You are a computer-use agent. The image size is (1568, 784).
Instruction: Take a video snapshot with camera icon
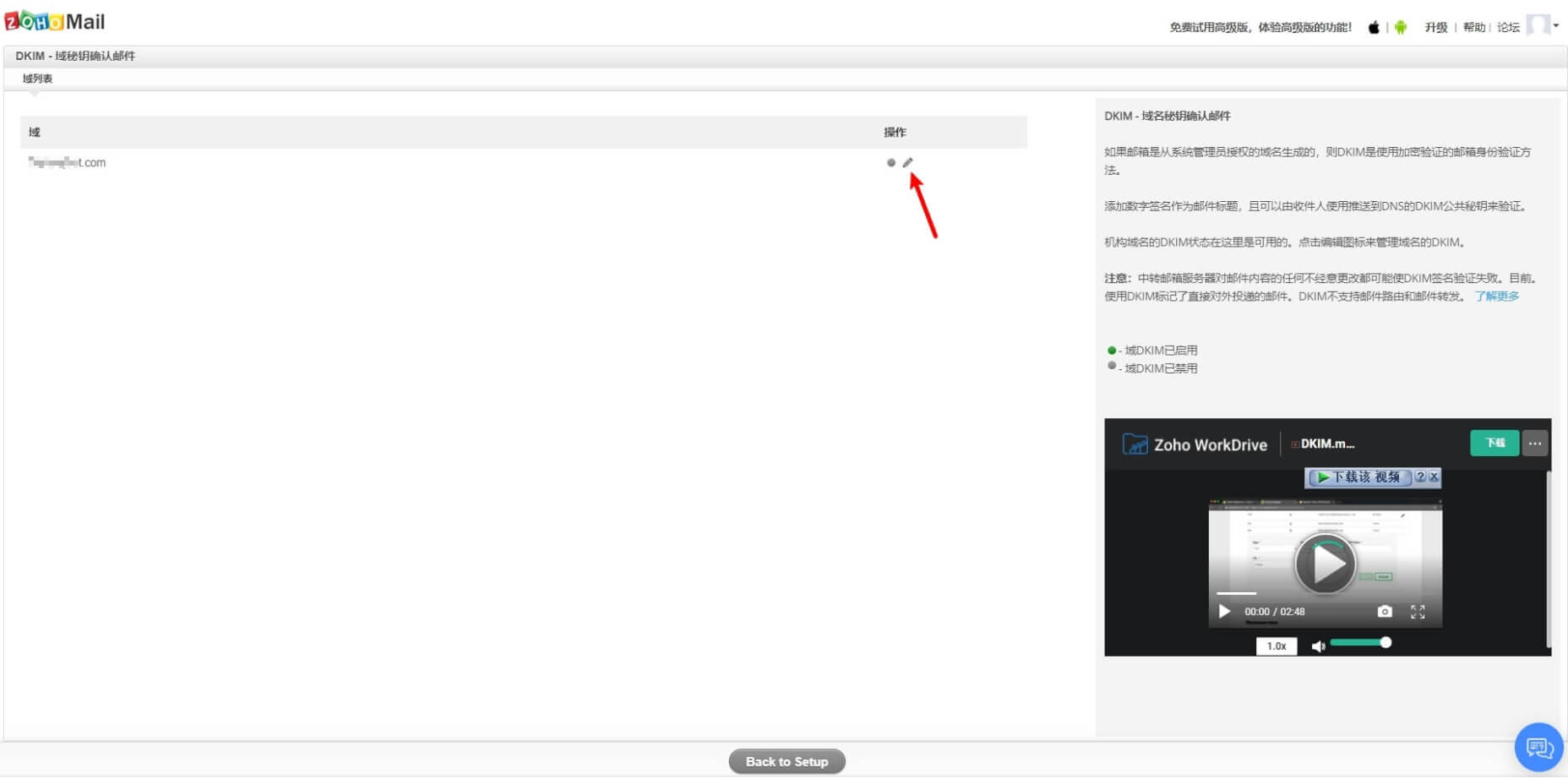tap(1384, 611)
